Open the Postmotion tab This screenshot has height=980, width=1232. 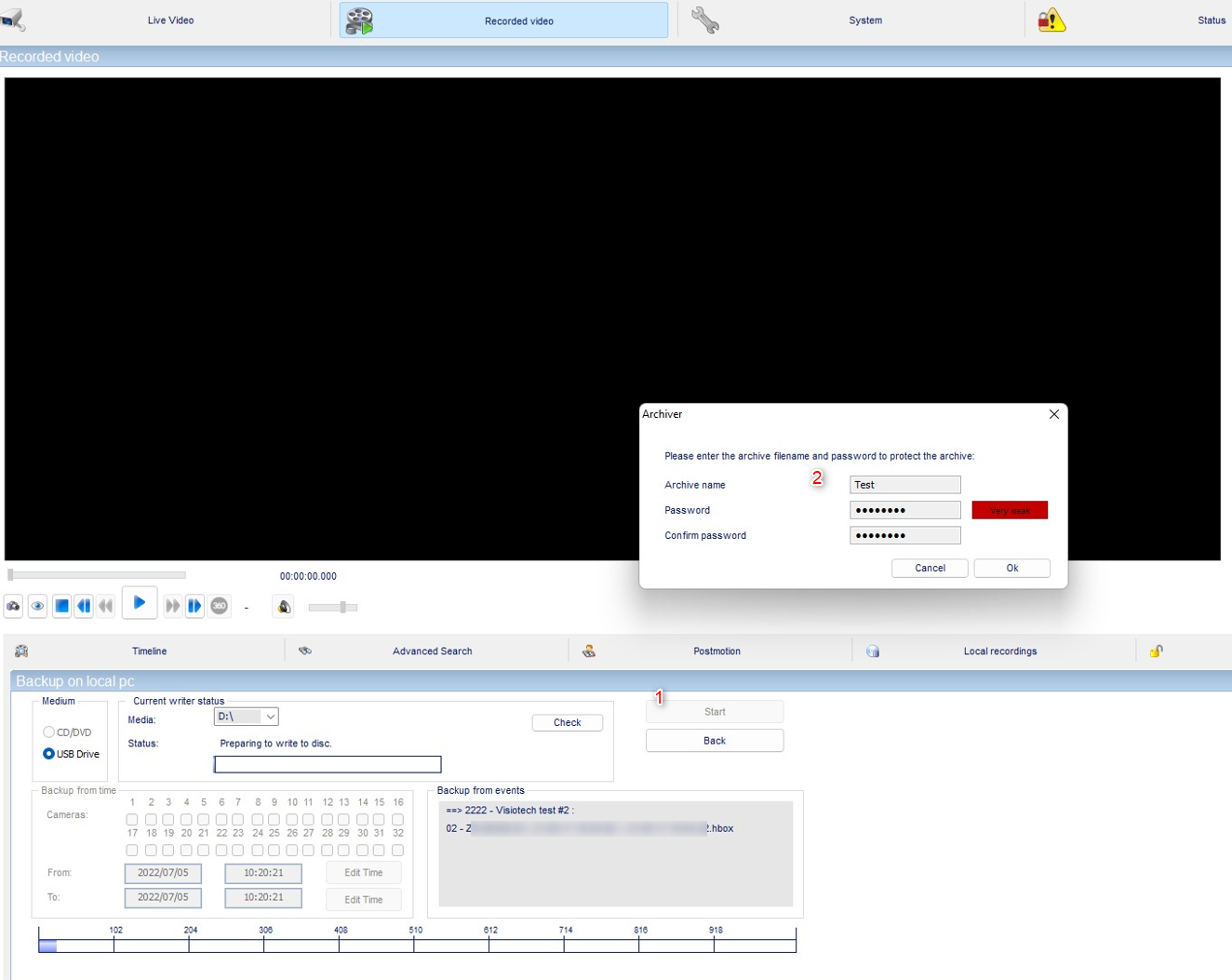click(x=716, y=651)
